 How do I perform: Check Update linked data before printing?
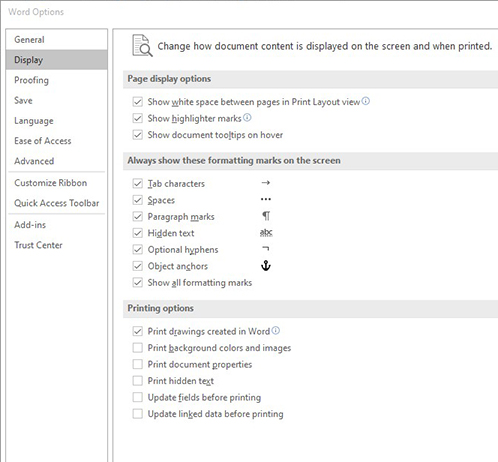138,414
